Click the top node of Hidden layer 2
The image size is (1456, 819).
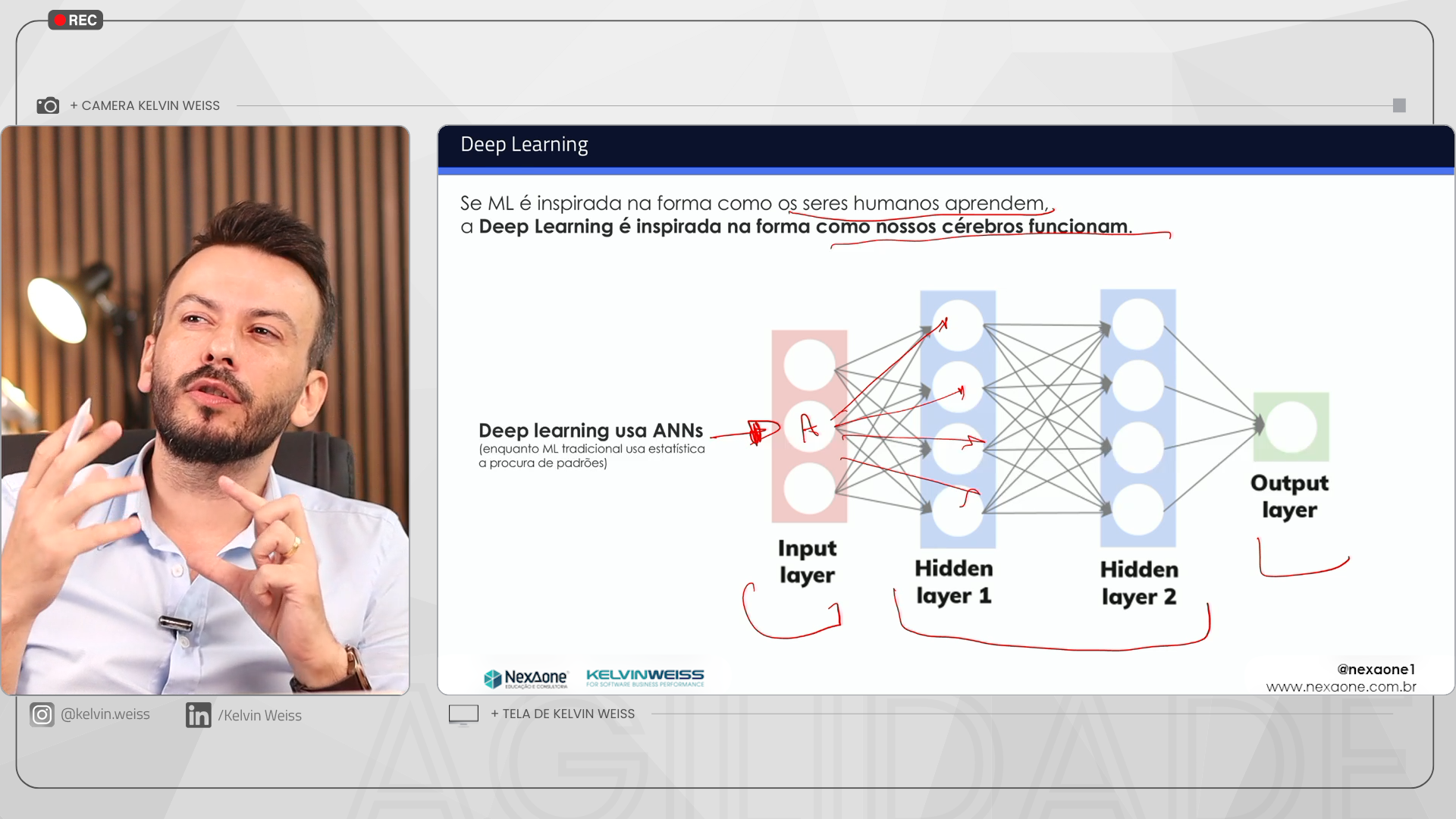[1138, 324]
